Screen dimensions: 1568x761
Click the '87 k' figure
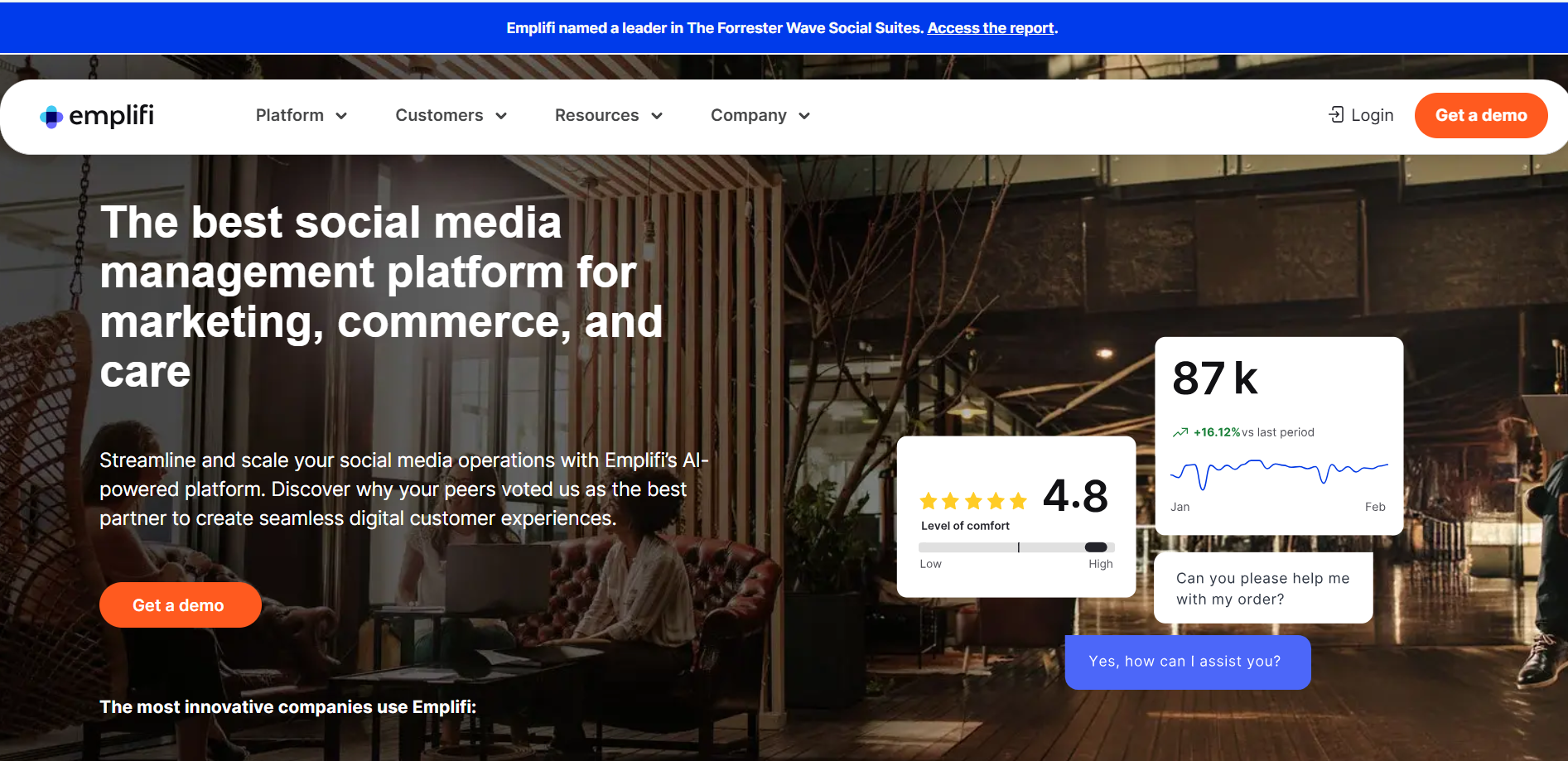(1215, 378)
